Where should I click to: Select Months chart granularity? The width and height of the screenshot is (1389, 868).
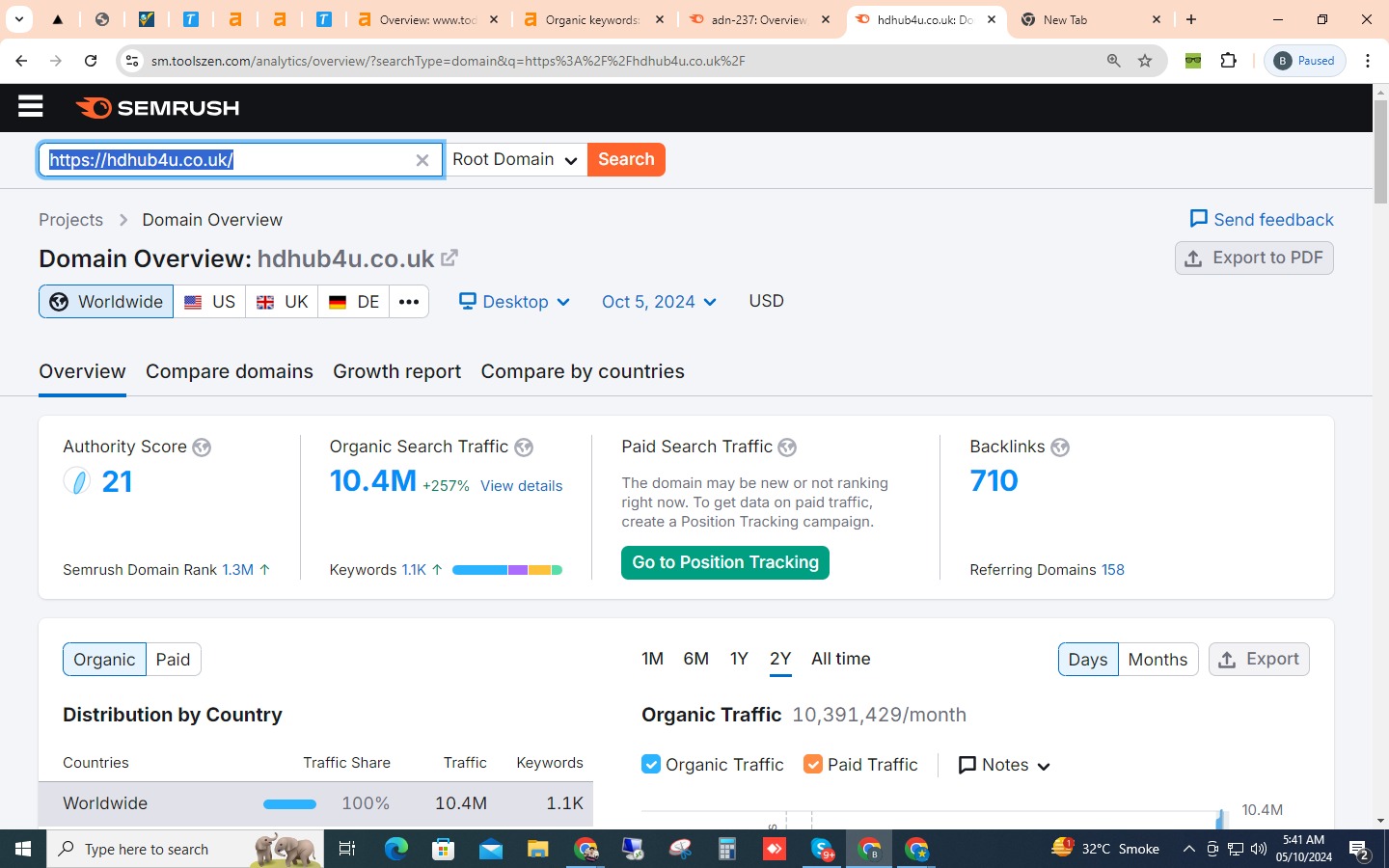1157,660
